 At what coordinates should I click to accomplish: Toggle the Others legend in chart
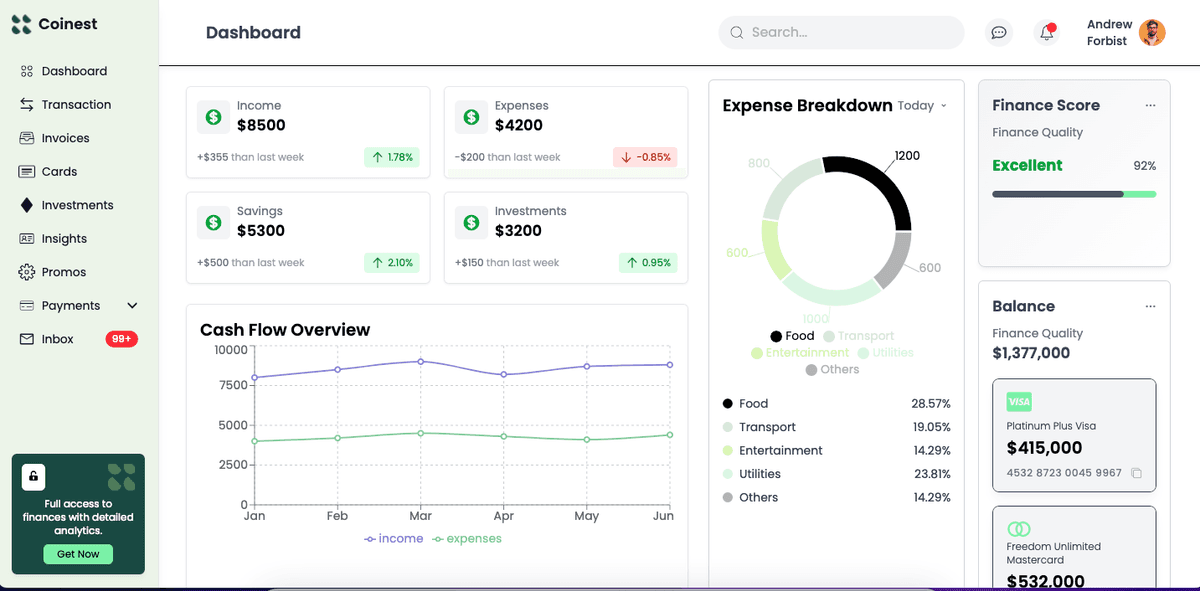[x=832, y=369]
